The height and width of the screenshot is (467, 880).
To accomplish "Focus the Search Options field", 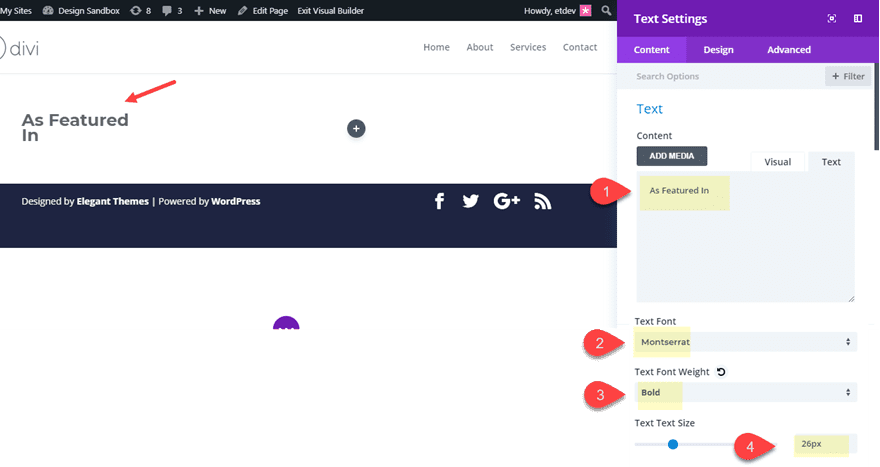I will 721,76.
